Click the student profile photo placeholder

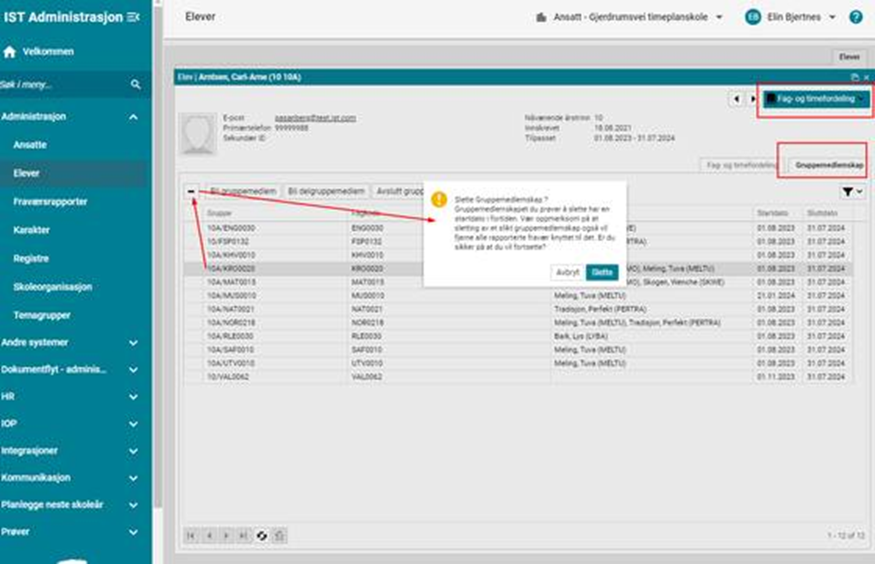[199, 133]
